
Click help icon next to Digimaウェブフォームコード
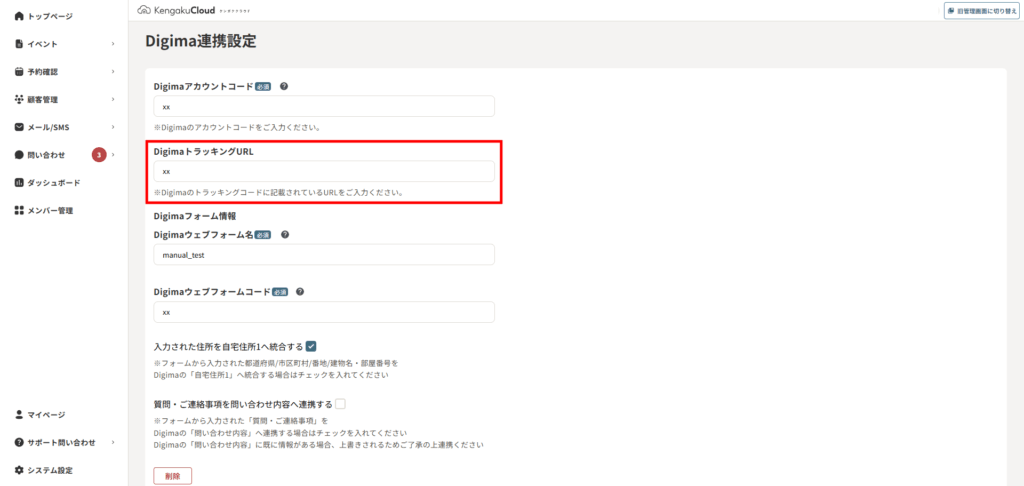coord(300,291)
